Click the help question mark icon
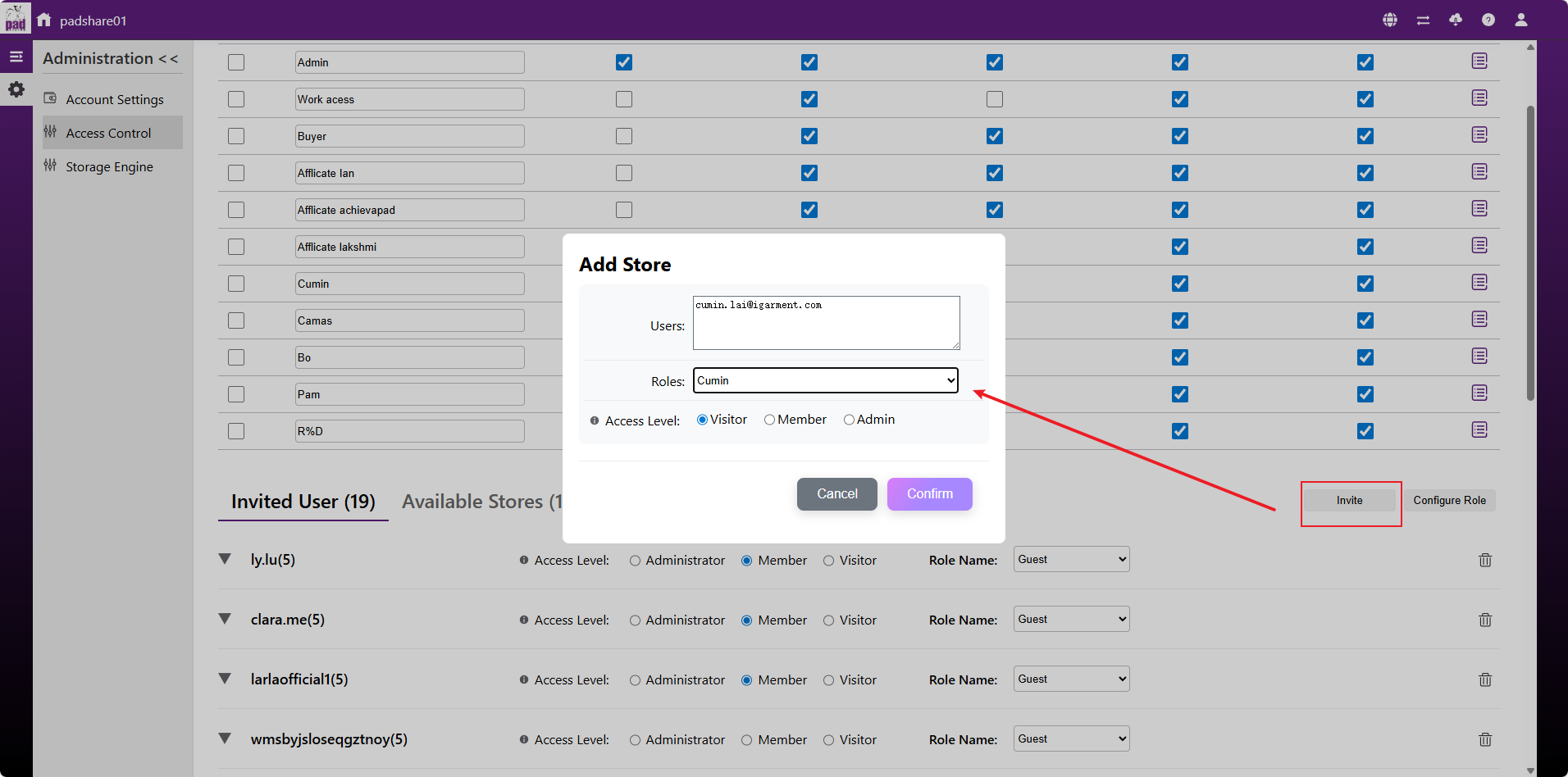The image size is (1568, 777). pos(1488,20)
